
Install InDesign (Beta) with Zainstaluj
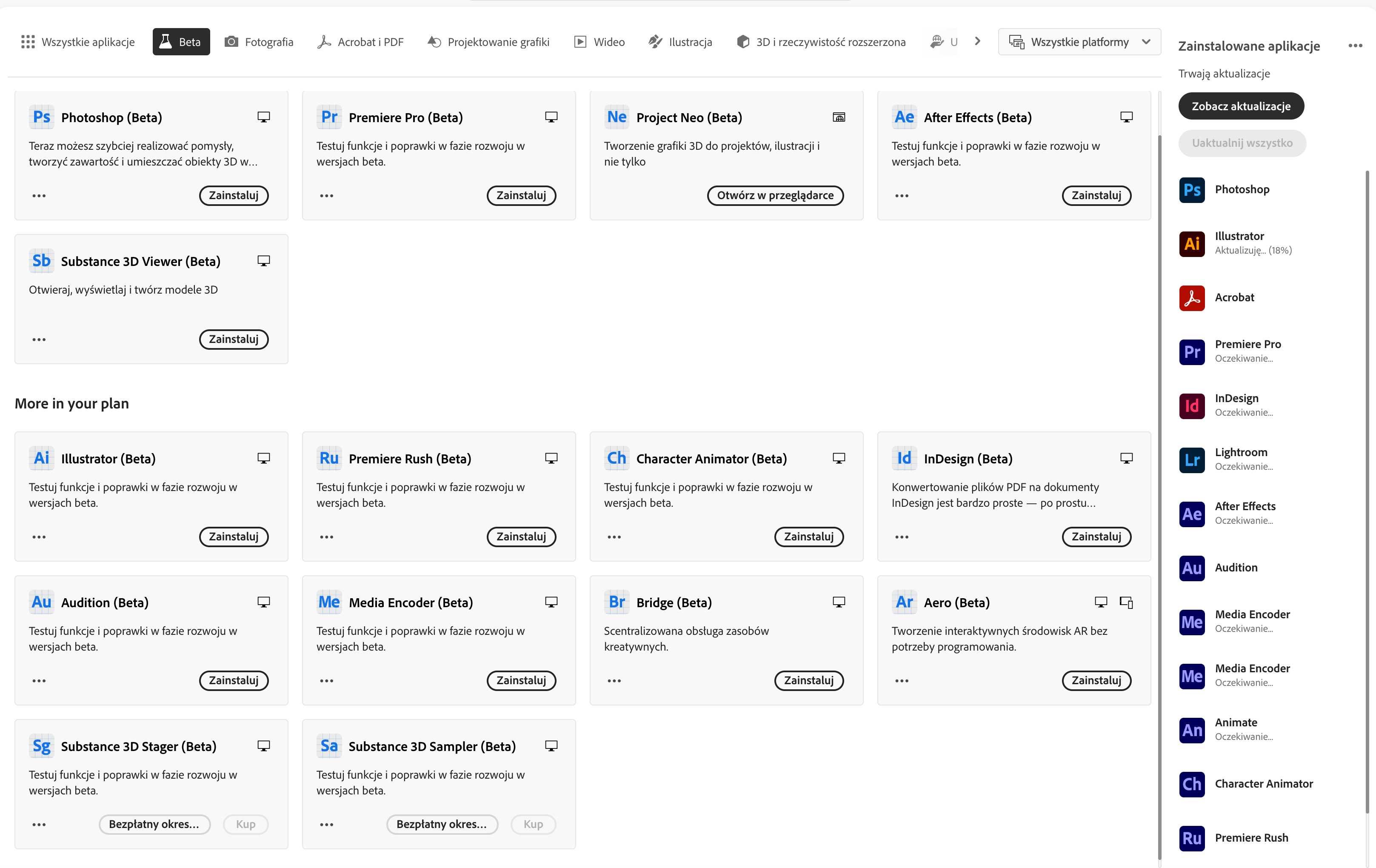[x=1096, y=537]
